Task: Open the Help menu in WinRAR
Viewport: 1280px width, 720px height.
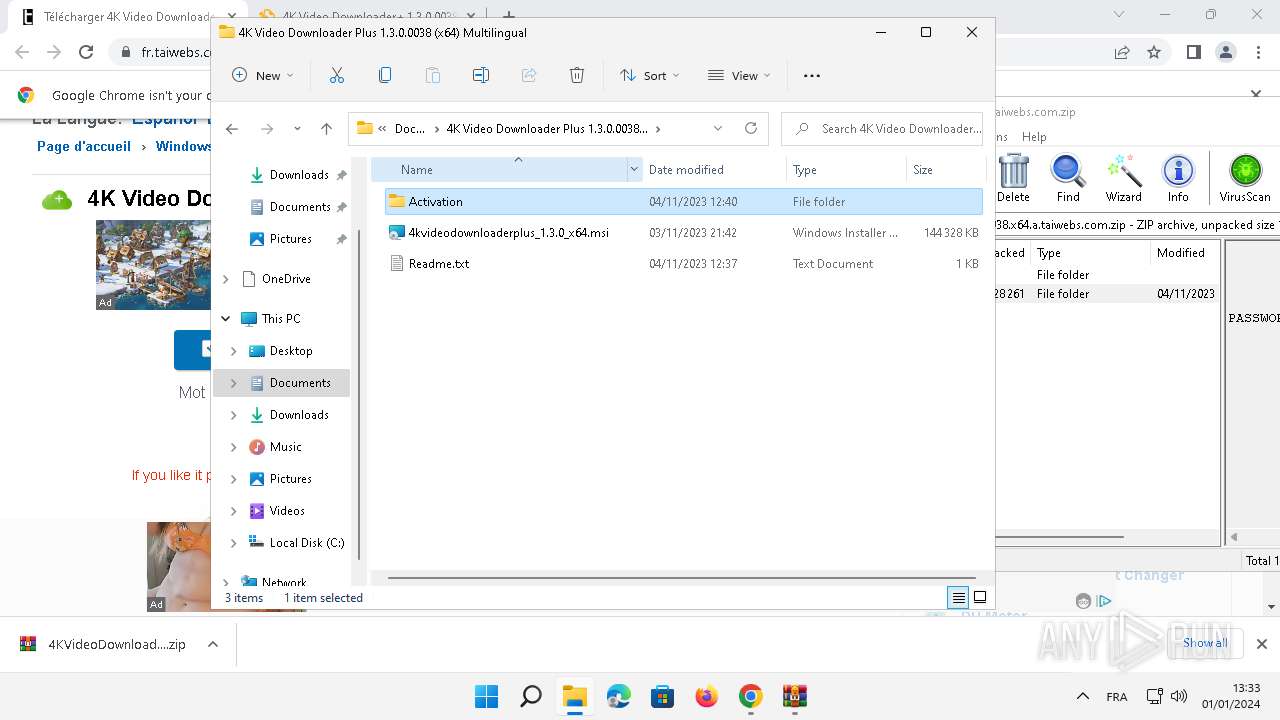Action: (1034, 137)
